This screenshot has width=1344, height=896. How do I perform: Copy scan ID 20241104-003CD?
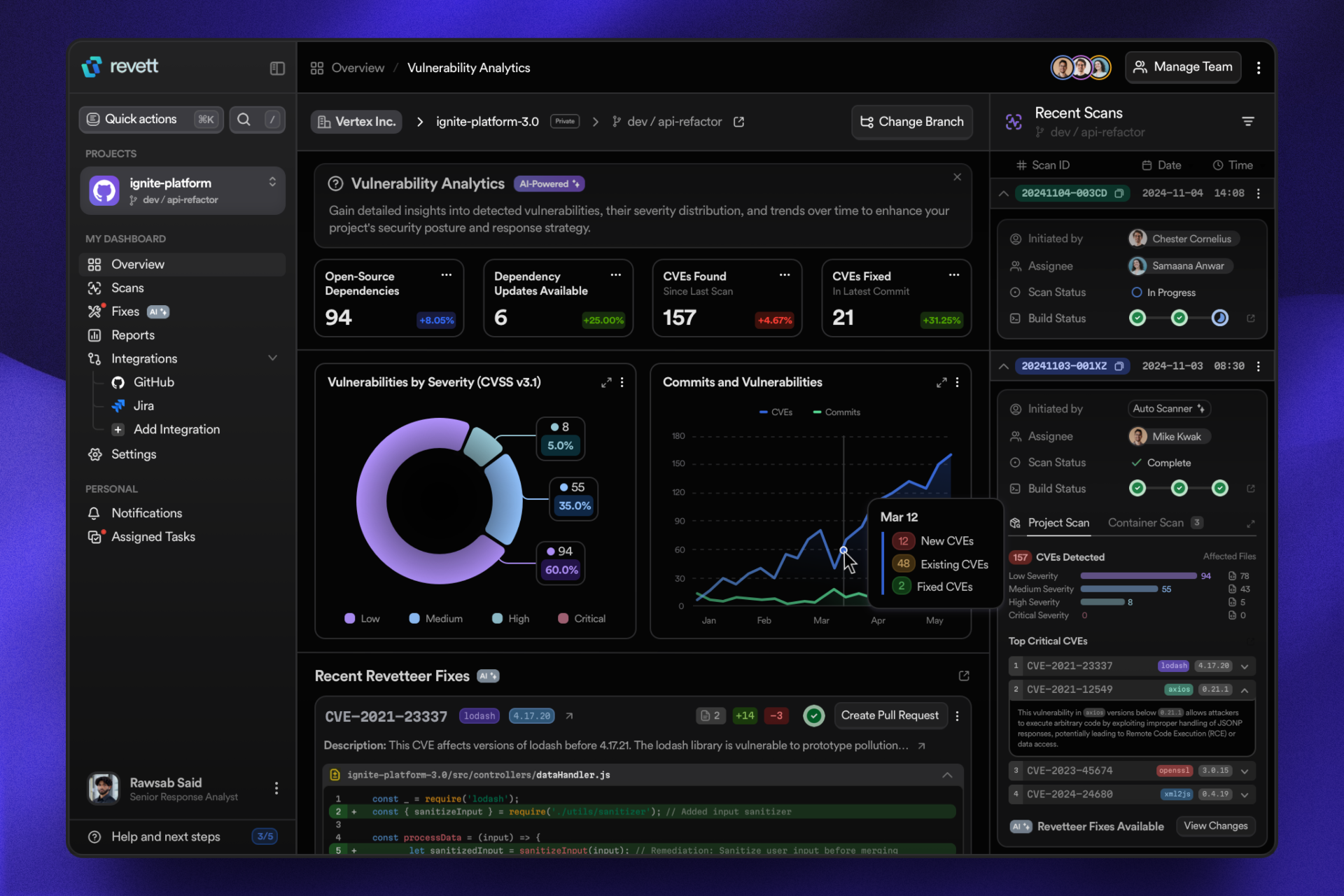[1119, 193]
